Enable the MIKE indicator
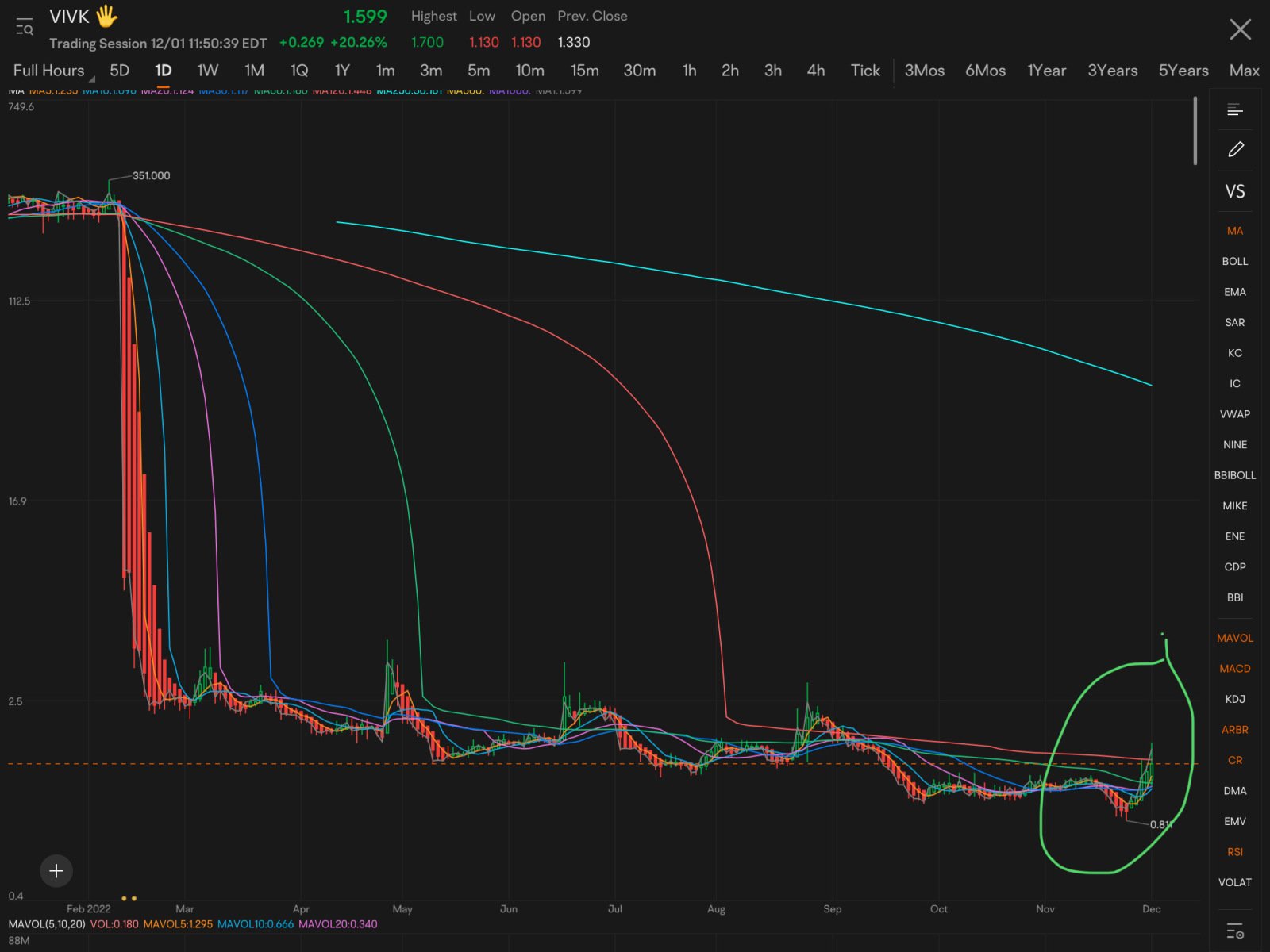Image resolution: width=1270 pixels, height=952 pixels. tap(1235, 505)
